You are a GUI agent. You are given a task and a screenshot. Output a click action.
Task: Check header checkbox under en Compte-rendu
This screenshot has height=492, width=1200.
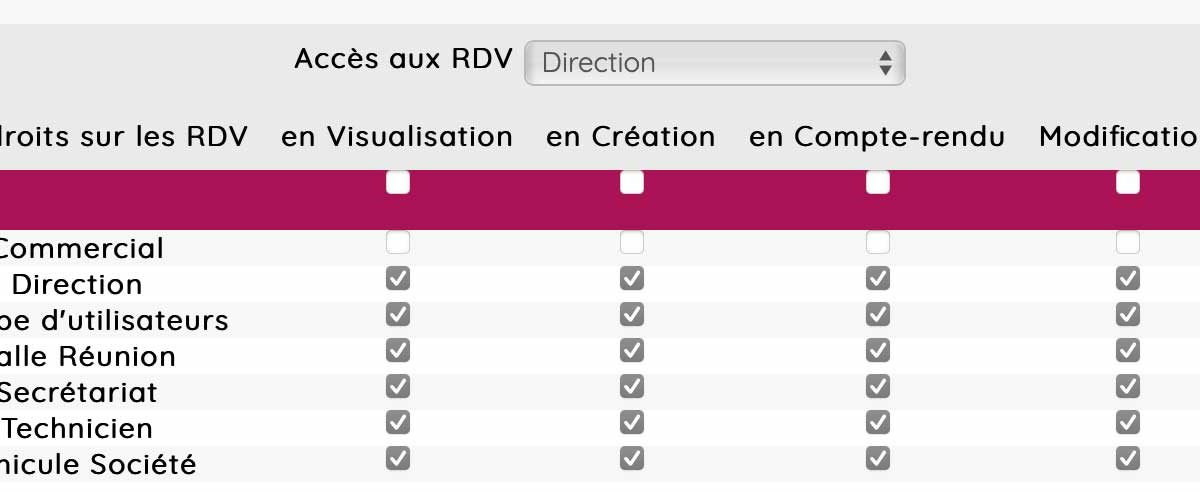point(878,182)
